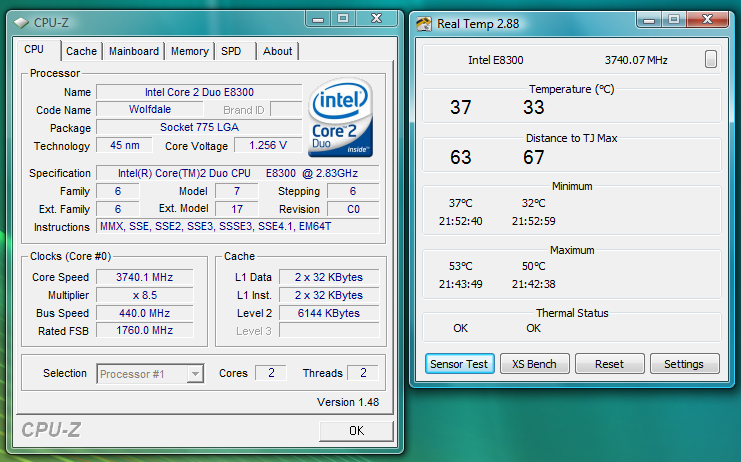The height and width of the screenshot is (462, 741).
Task: Click the Specification field
Action: coord(238,173)
